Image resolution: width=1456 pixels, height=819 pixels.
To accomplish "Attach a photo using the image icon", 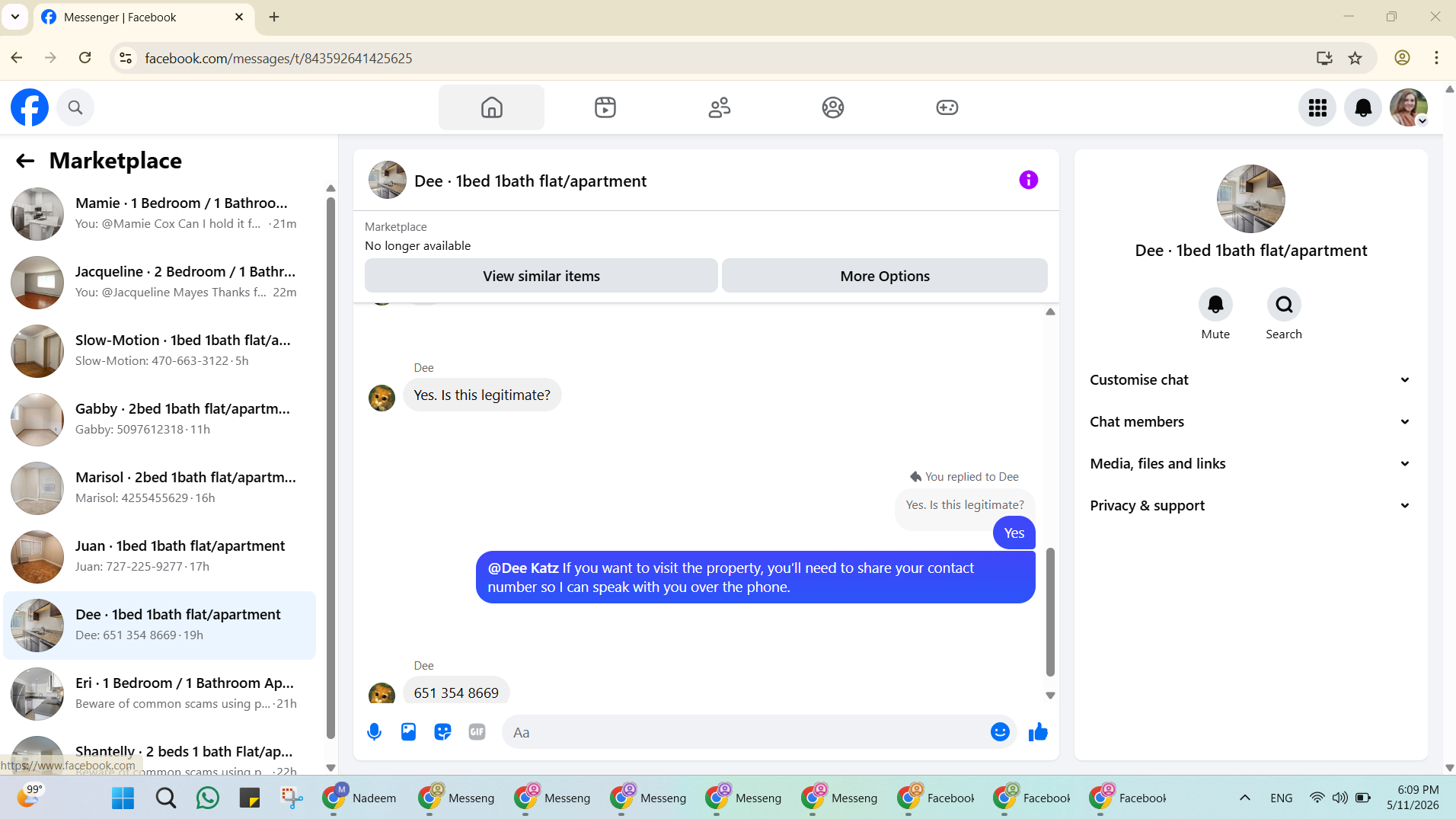I will click(x=408, y=732).
